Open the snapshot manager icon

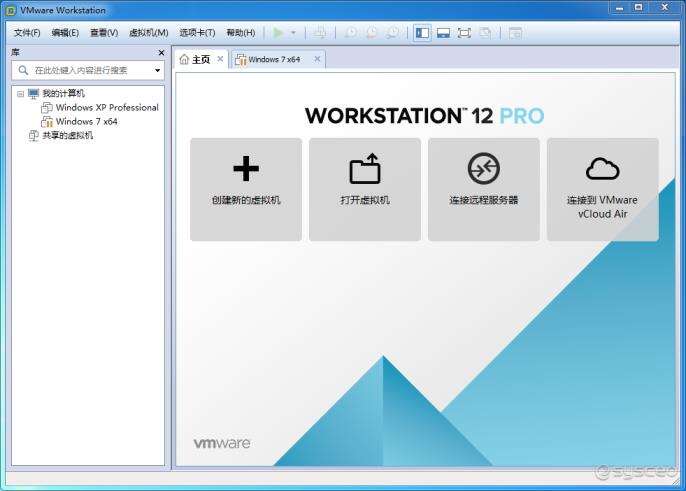coord(392,33)
